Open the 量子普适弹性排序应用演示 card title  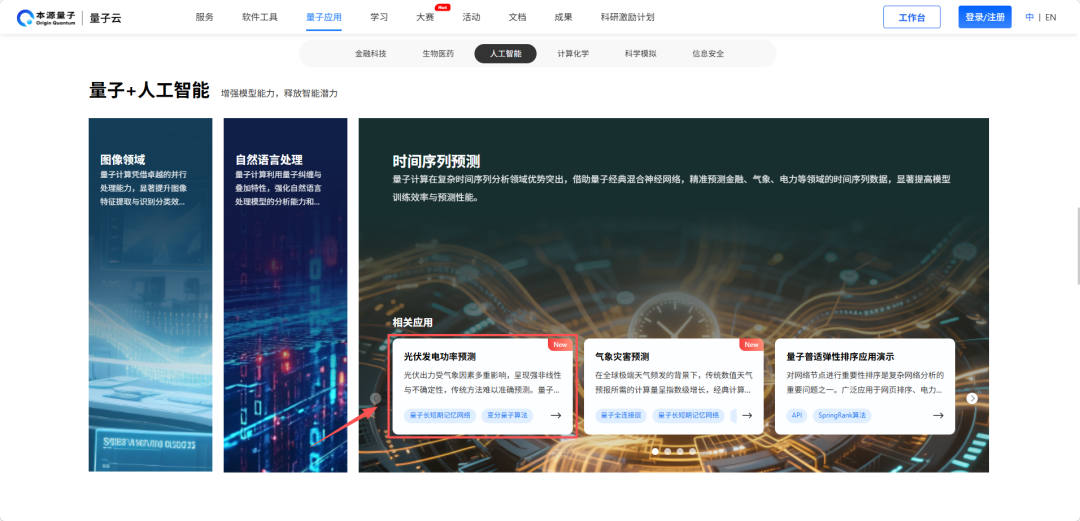pyautogui.click(x=840, y=357)
